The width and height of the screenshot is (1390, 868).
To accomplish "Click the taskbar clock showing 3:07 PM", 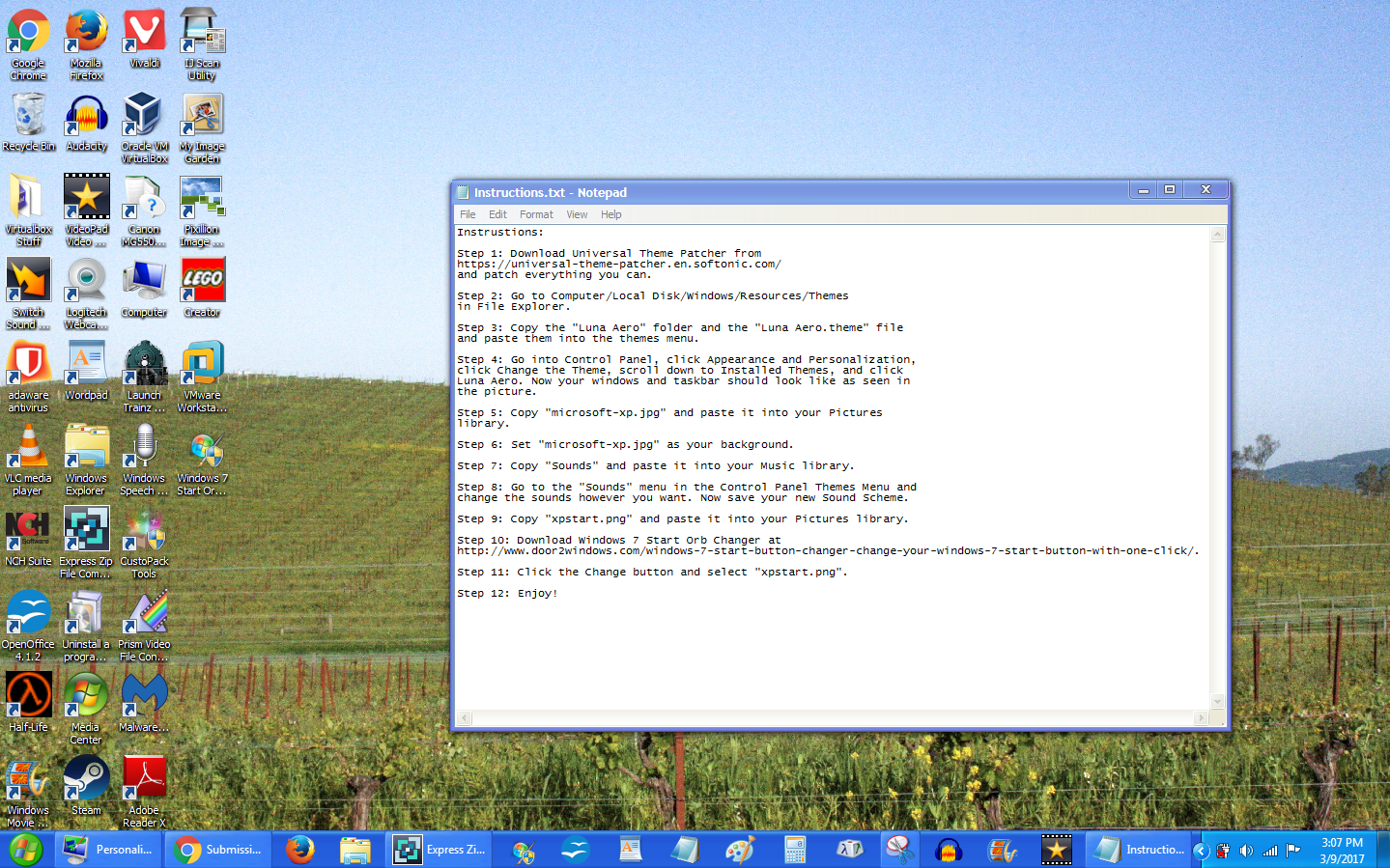I will 1342,851.
